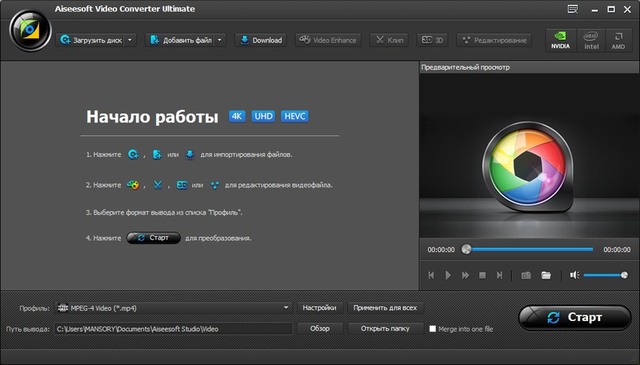Click the download icon in step 1
Viewport: 640px width, 365px height.
click(x=190, y=155)
